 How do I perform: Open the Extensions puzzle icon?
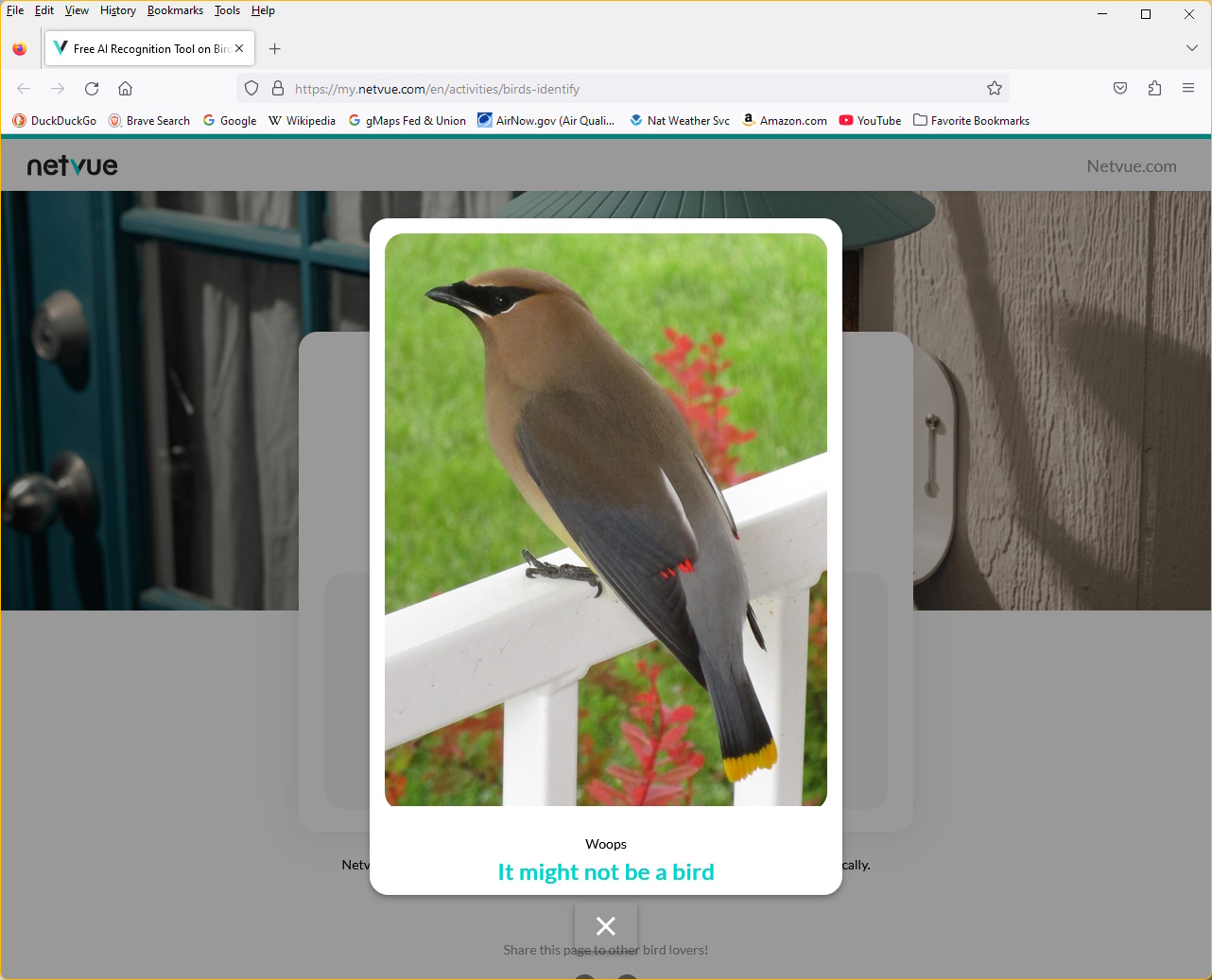click(x=1154, y=89)
